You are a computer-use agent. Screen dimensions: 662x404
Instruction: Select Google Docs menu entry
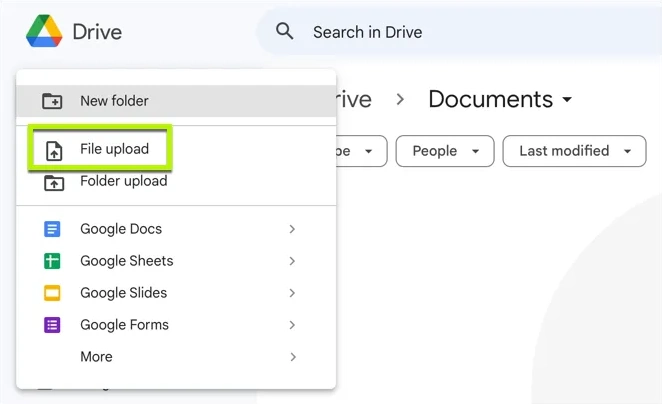[176, 229]
